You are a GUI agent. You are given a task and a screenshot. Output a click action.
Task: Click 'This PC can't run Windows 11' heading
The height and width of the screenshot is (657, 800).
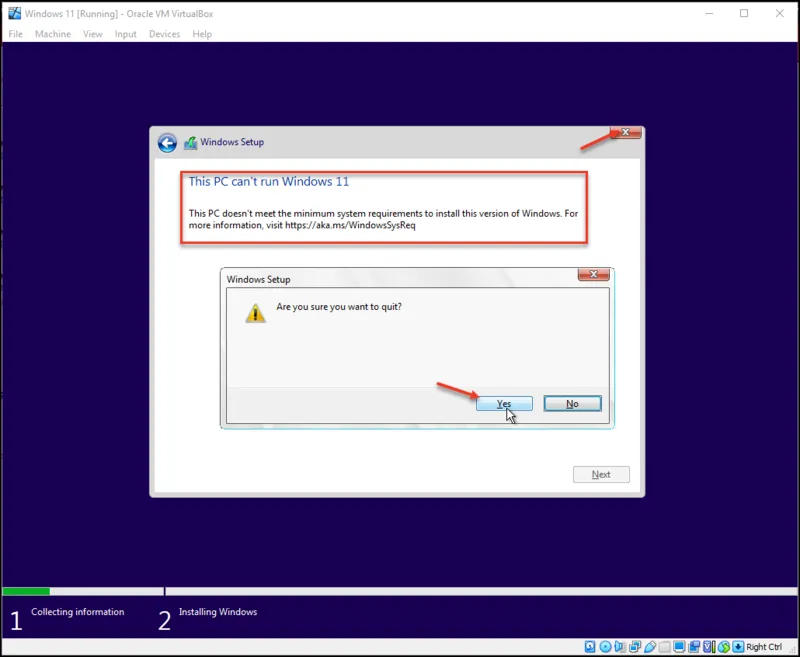(269, 182)
